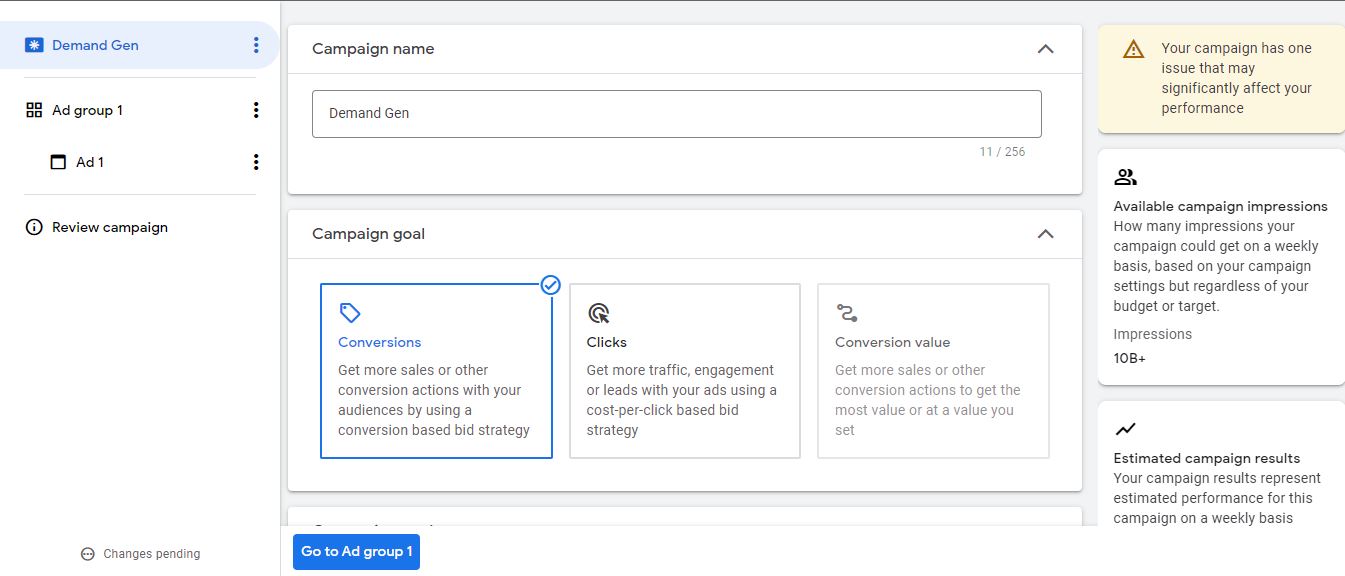Select the Conversions campaign goal card

click(x=436, y=371)
